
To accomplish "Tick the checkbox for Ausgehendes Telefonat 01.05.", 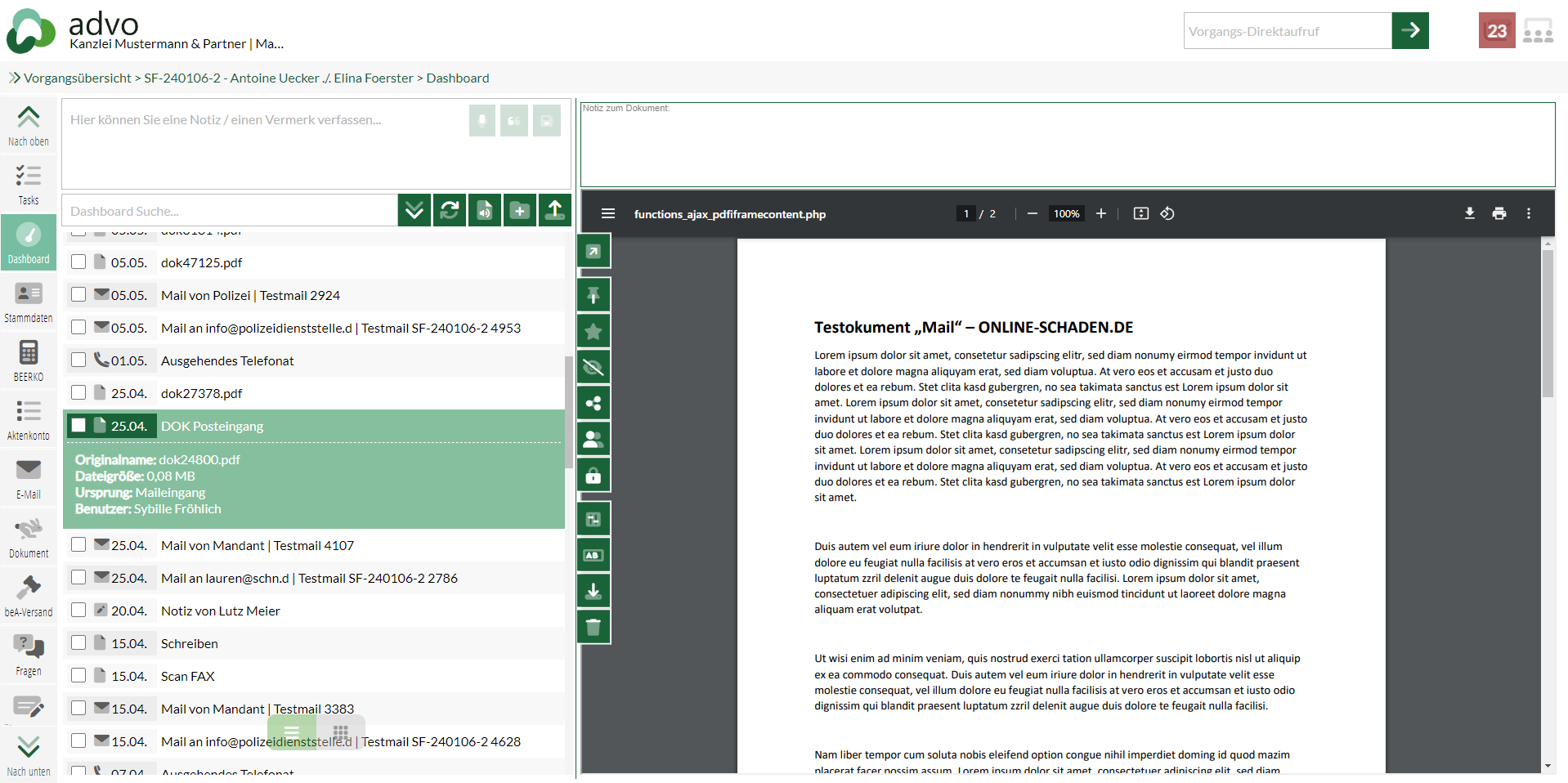I will pyautogui.click(x=78, y=360).
